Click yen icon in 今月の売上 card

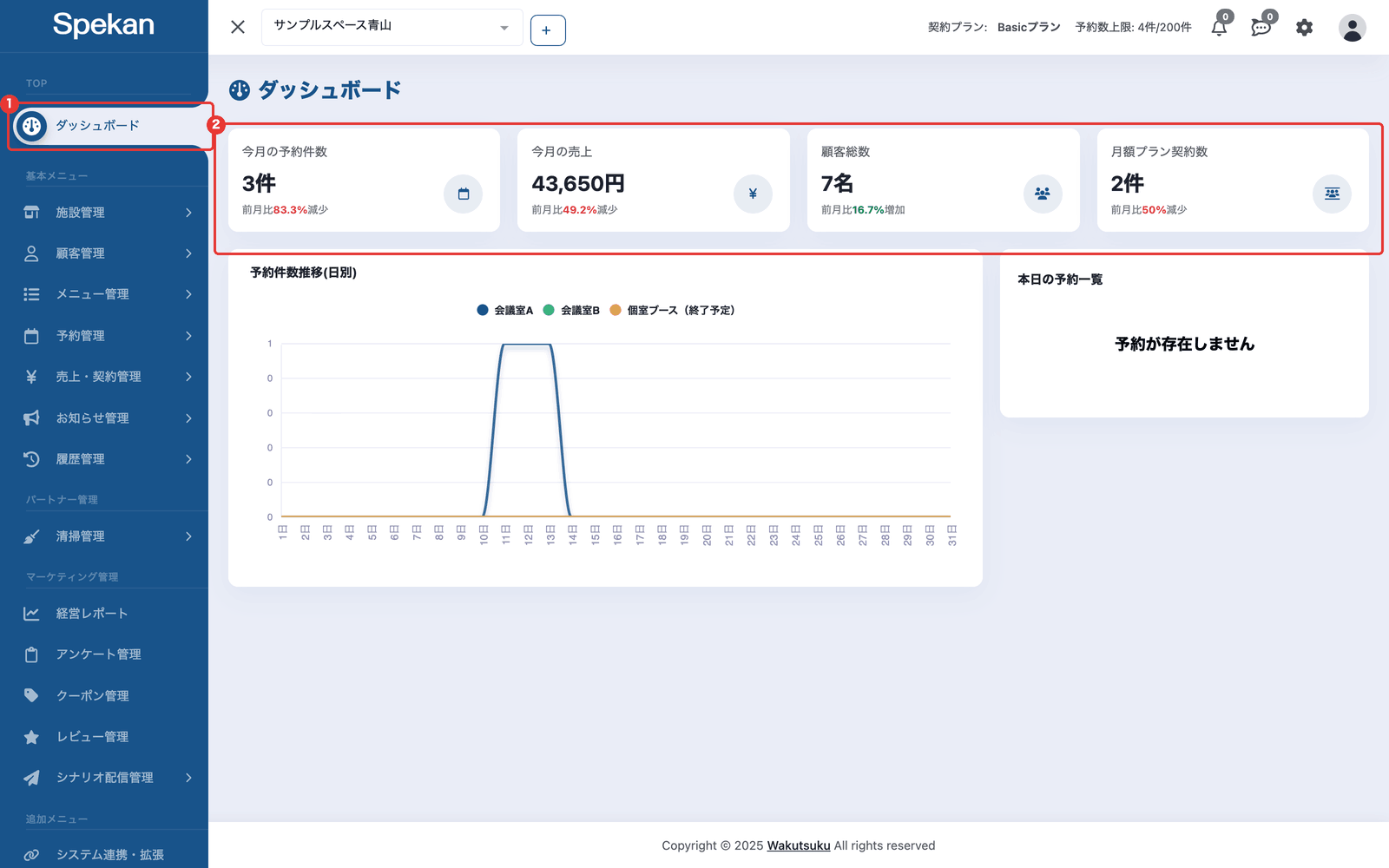click(x=753, y=194)
